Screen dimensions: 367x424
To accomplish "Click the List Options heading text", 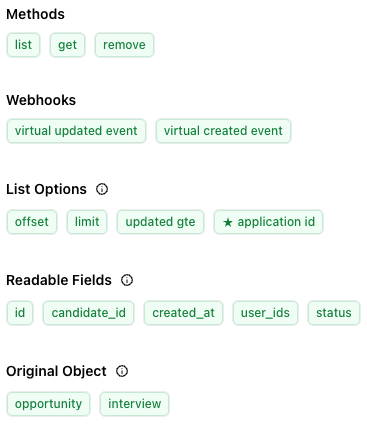I will (x=46, y=189).
